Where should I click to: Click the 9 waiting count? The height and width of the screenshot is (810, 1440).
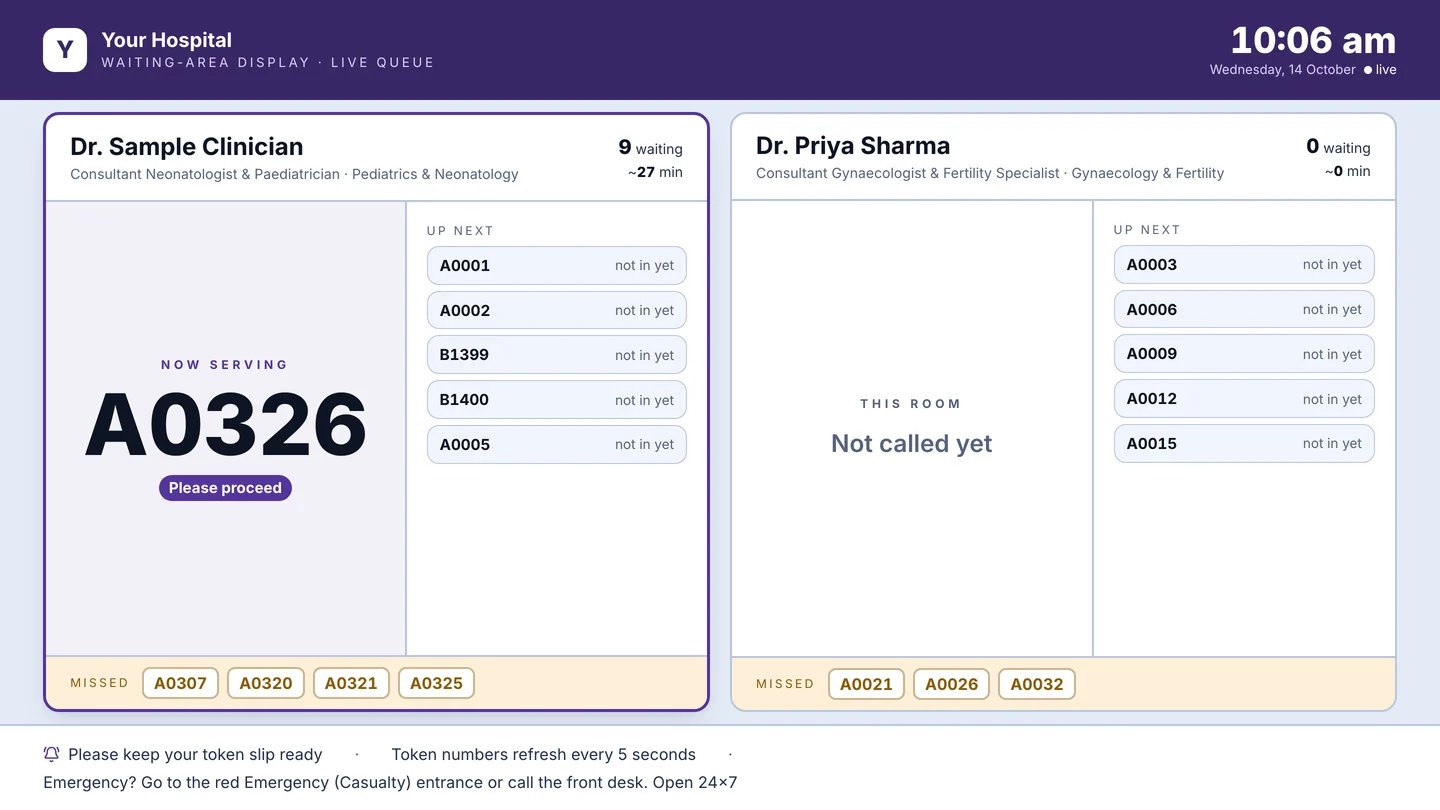650,148
